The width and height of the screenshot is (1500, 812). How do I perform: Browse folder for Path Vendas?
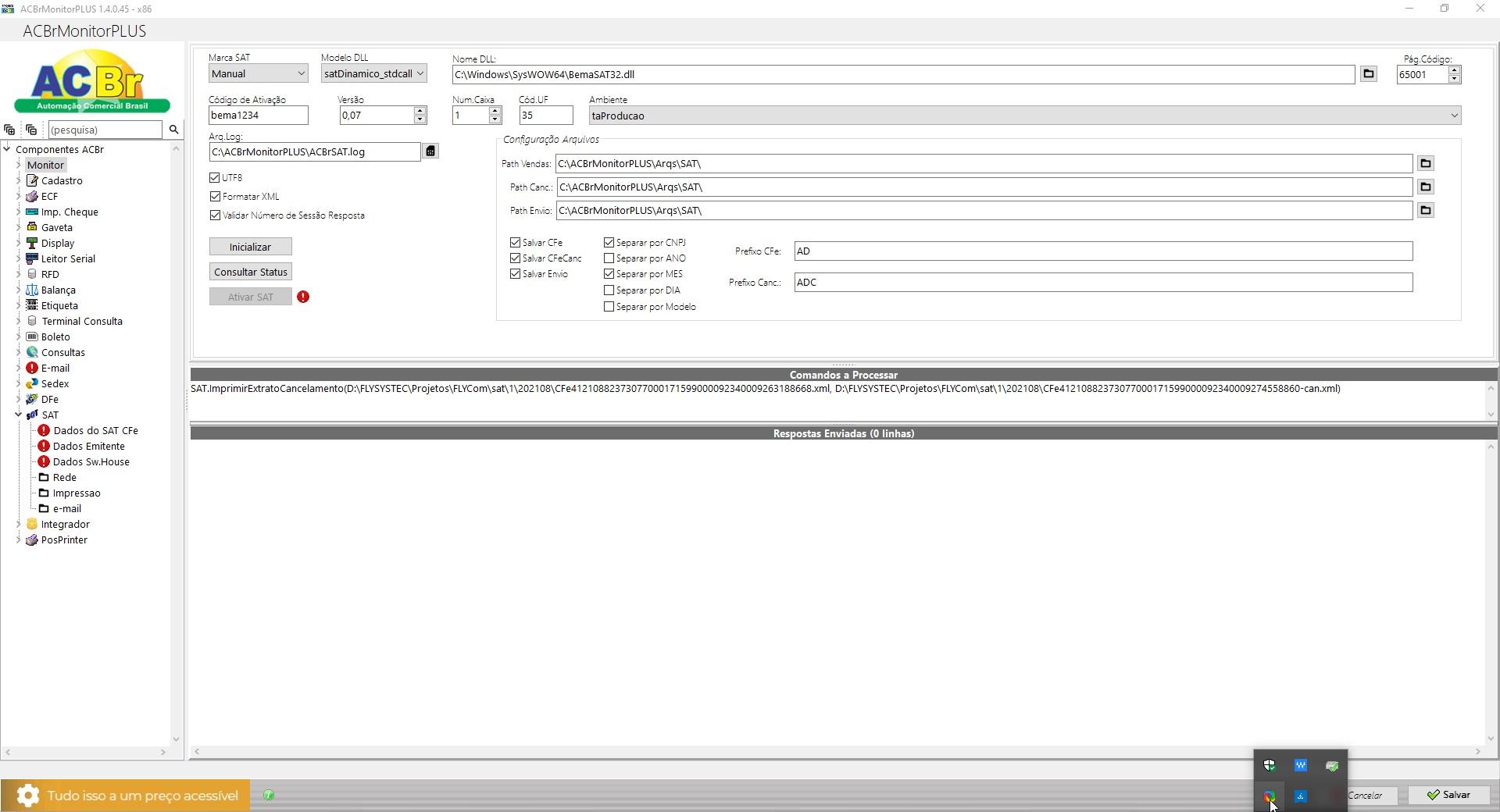point(1425,163)
